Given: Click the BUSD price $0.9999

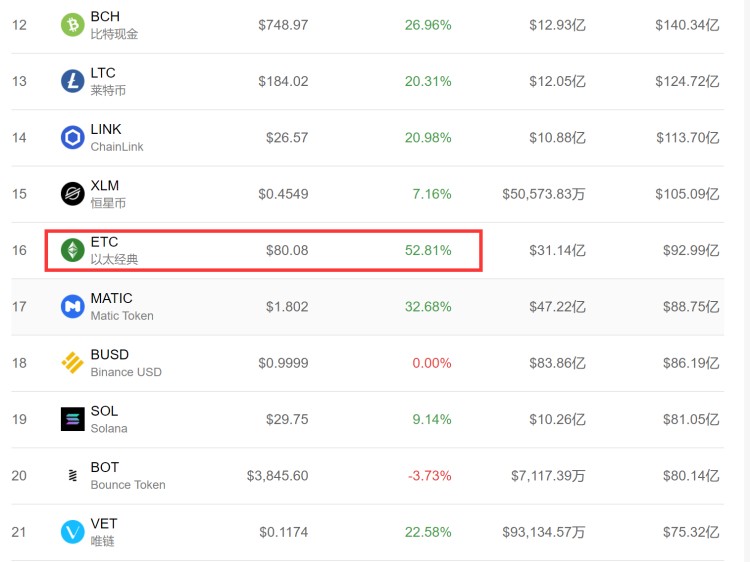Looking at the screenshot, I should point(283,363).
